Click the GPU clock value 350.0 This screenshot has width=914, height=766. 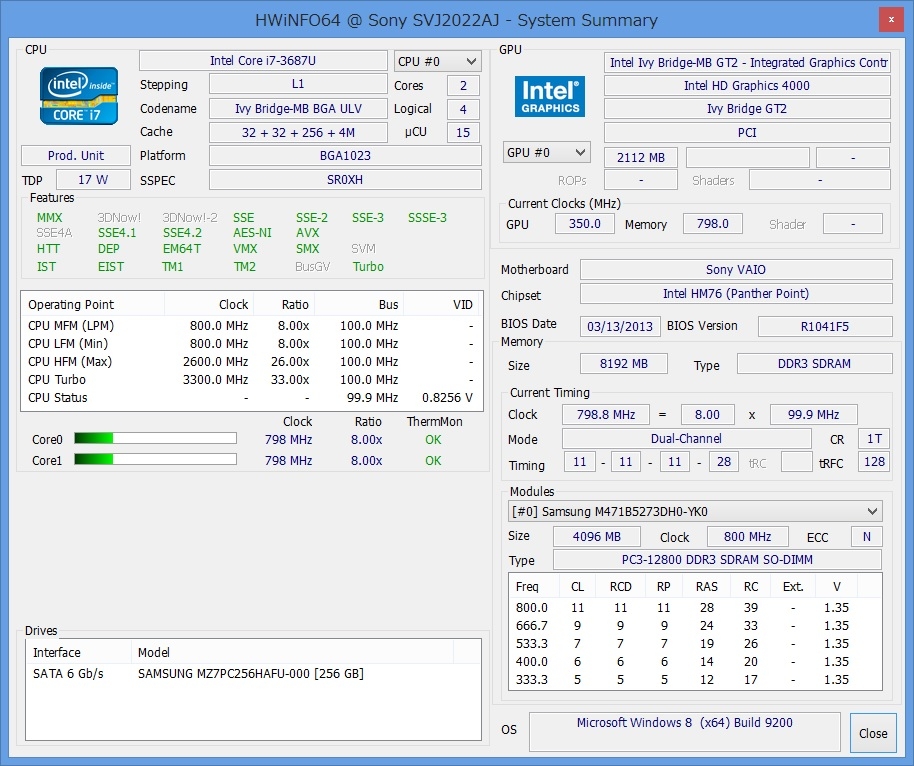585,224
